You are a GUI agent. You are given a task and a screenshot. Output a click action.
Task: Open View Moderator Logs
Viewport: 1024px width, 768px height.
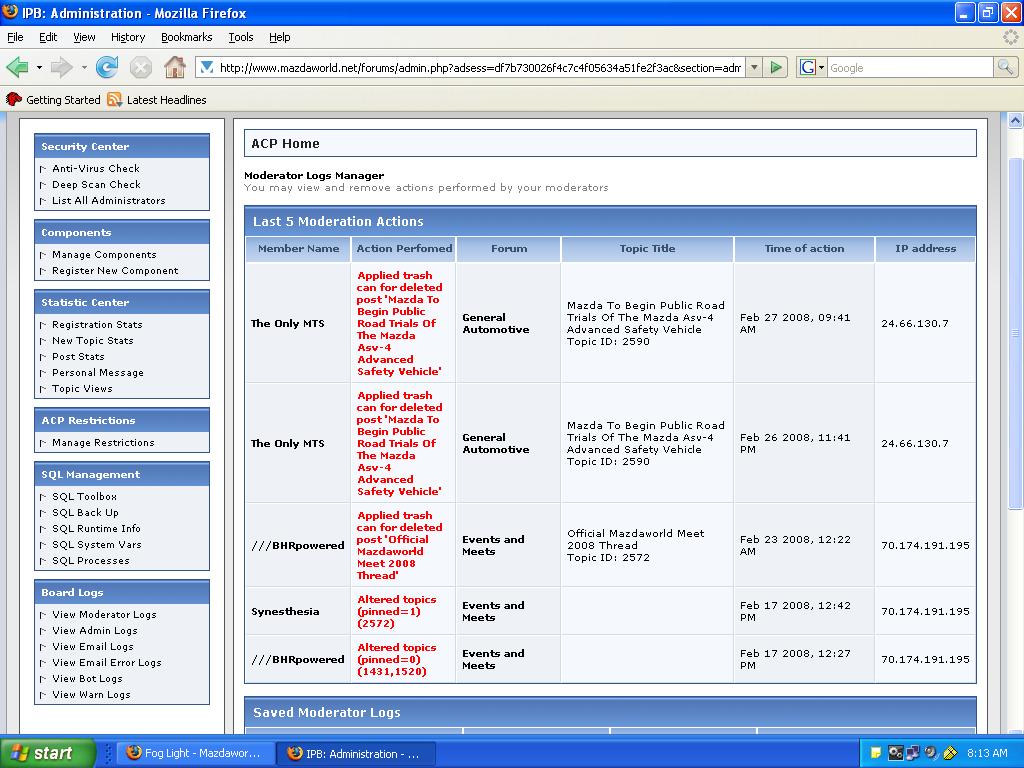click(x=104, y=615)
